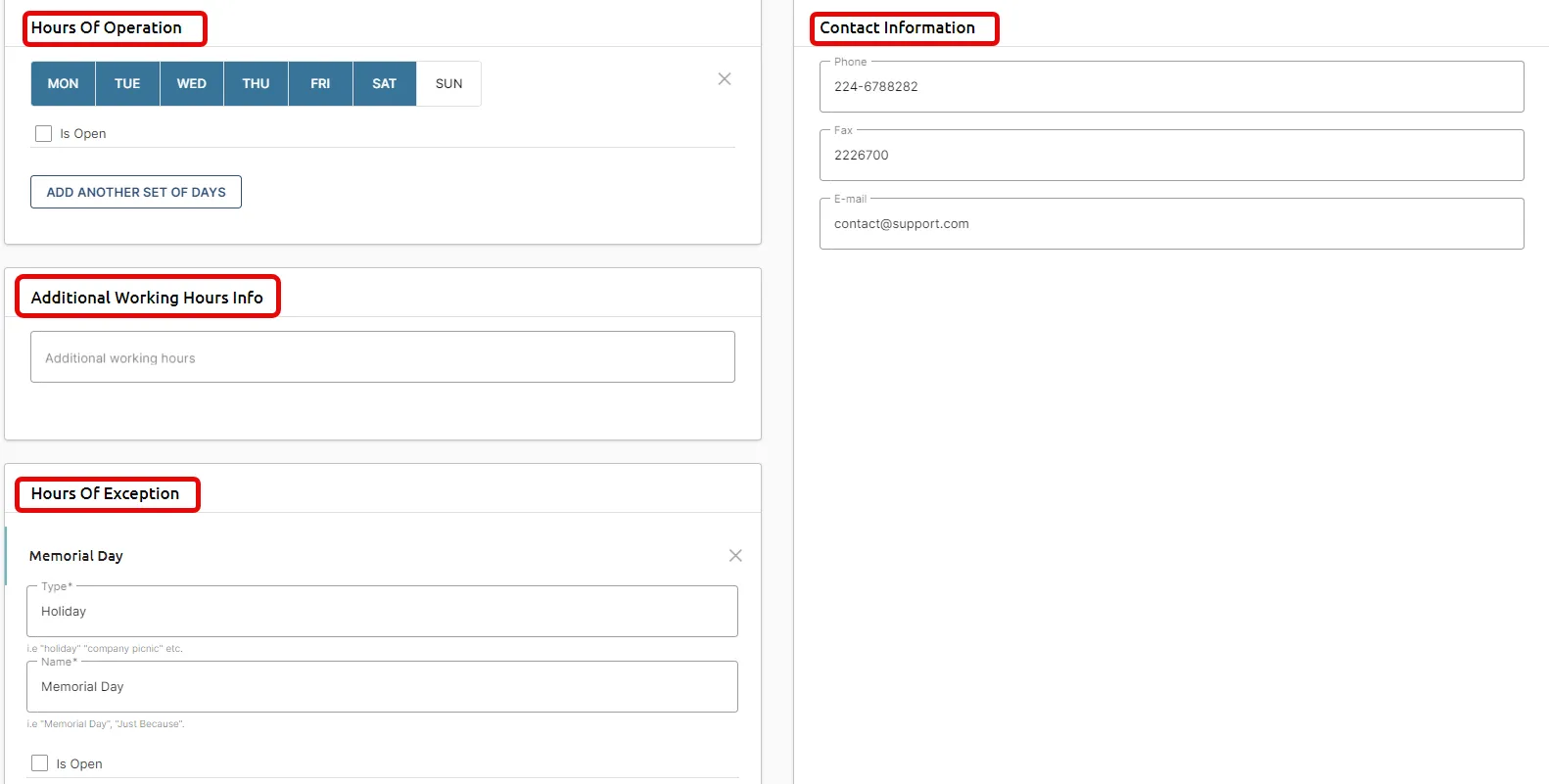Click Add Another Set Of Days button
1549x784 pixels.
click(136, 192)
